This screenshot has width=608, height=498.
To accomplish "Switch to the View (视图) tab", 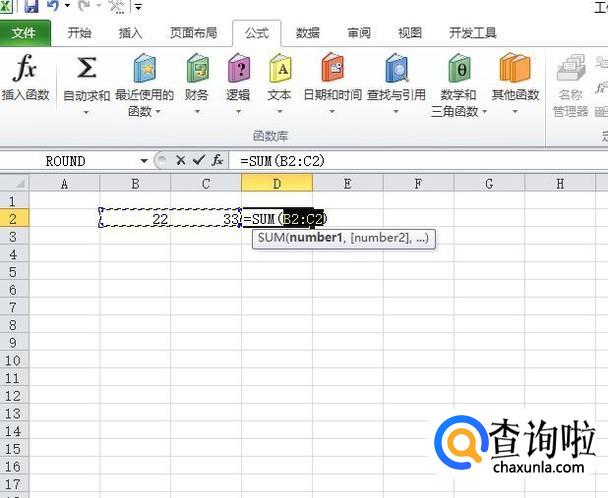I will coord(410,33).
